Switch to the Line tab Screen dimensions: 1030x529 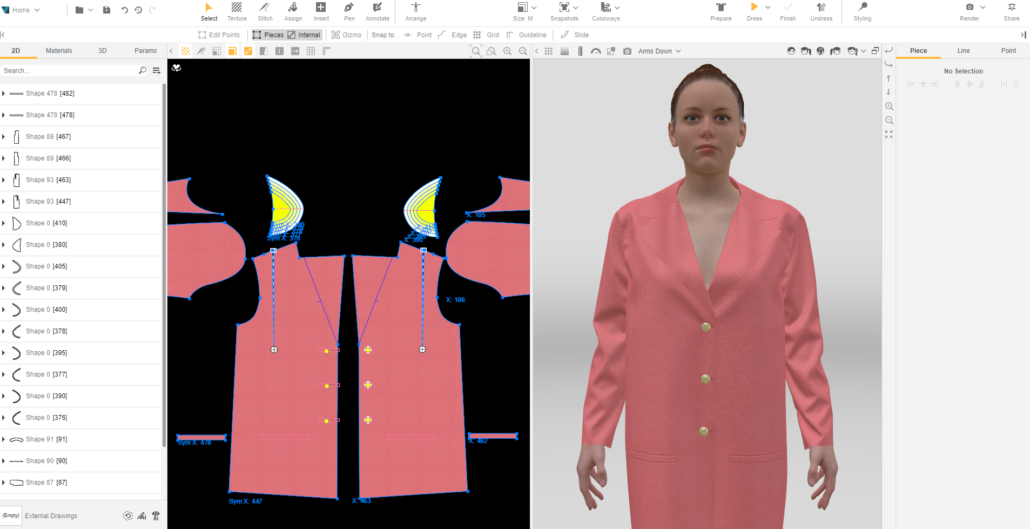click(963, 50)
